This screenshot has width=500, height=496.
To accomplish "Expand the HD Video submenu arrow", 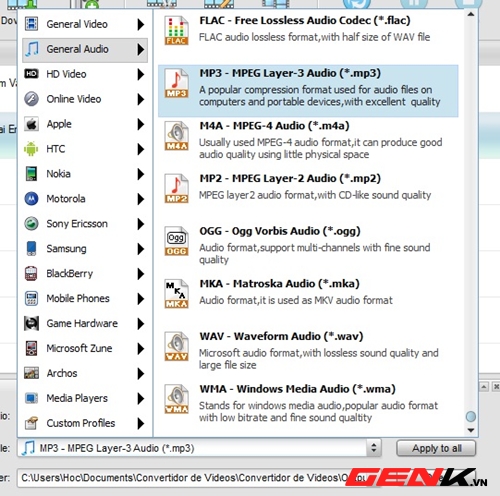I will pyautogui.click(x=141, y=74).
